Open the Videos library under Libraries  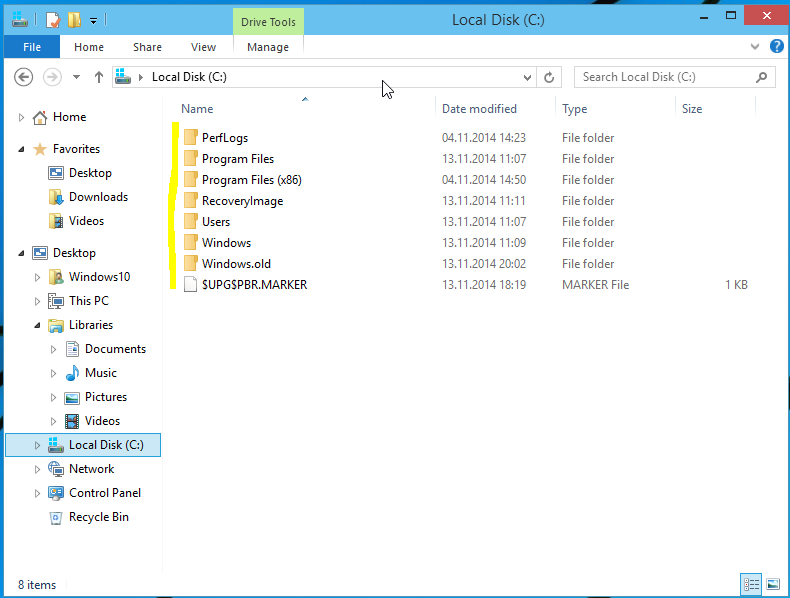coord(102,421)
